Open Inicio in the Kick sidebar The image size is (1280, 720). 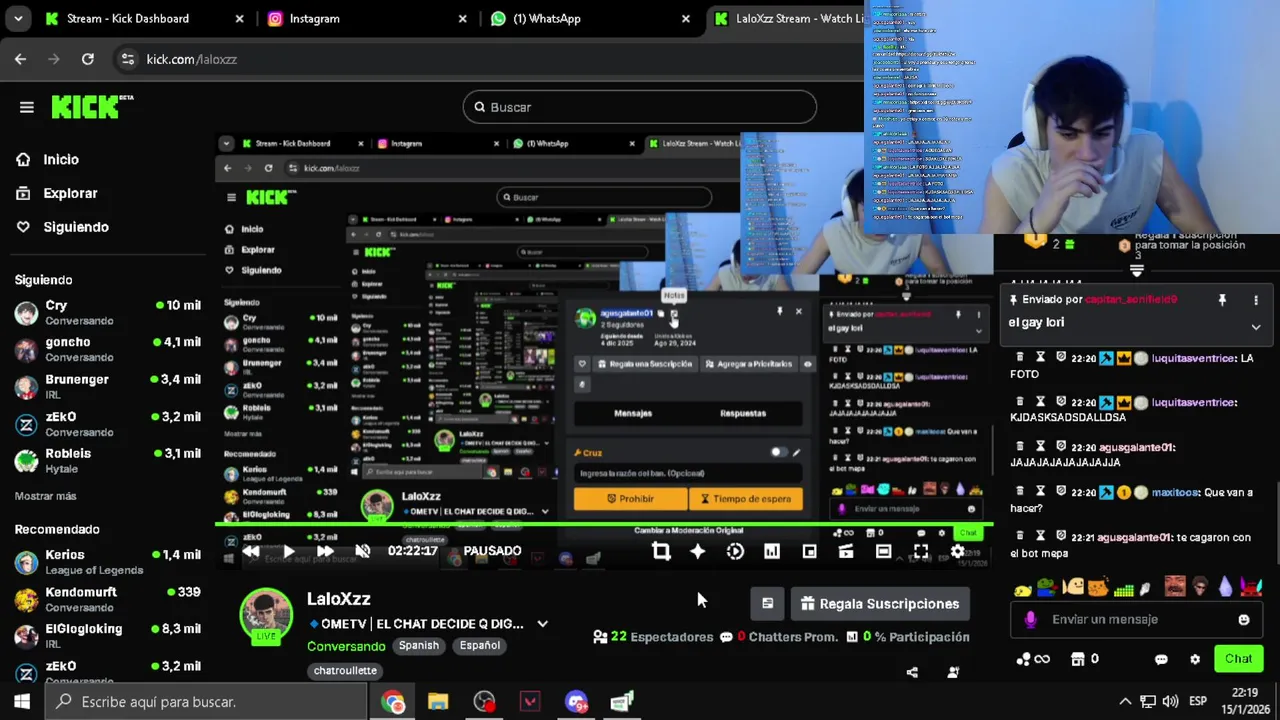pos(47,159)
